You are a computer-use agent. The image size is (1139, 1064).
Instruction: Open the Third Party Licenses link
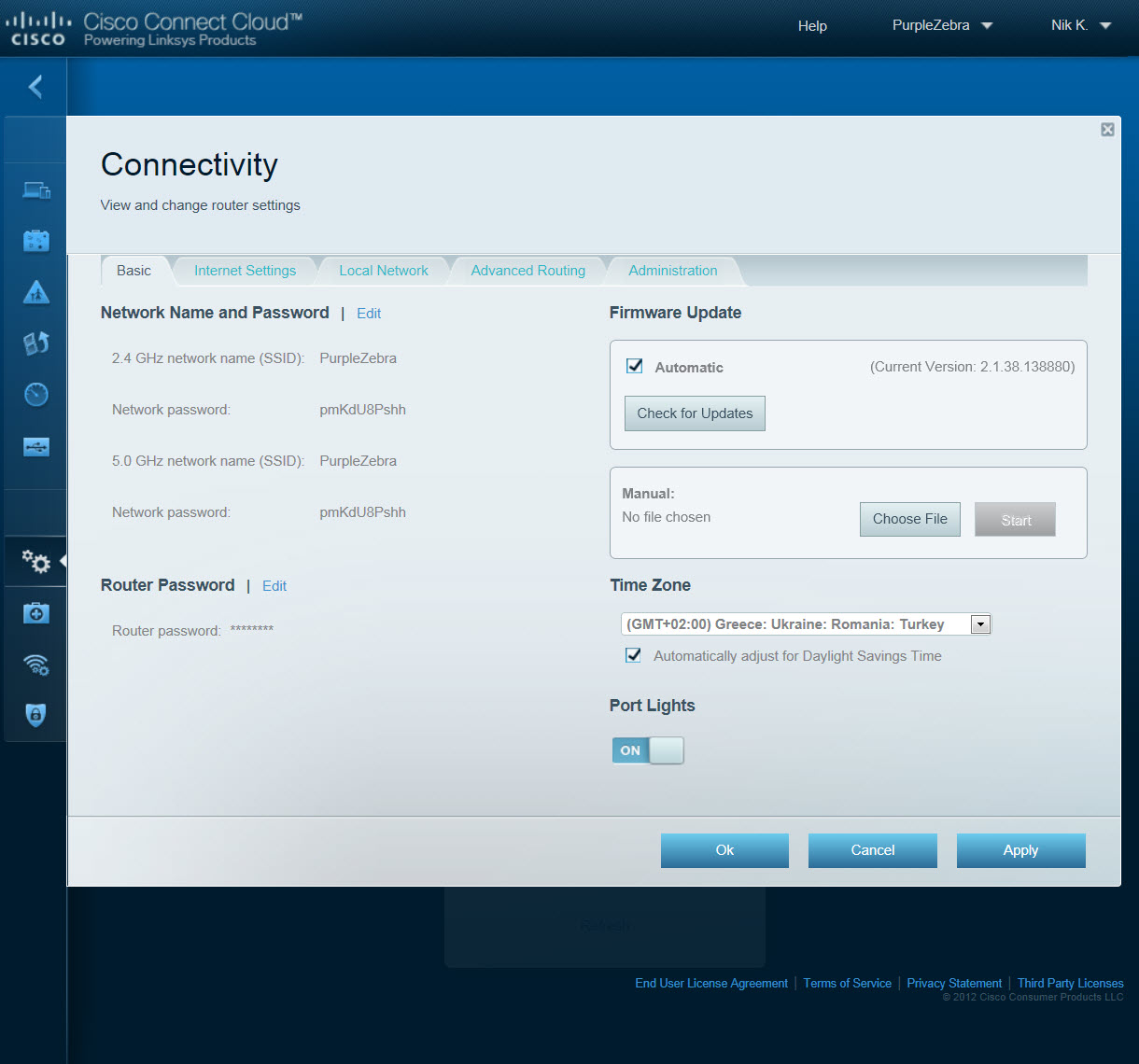[1071, 983]
